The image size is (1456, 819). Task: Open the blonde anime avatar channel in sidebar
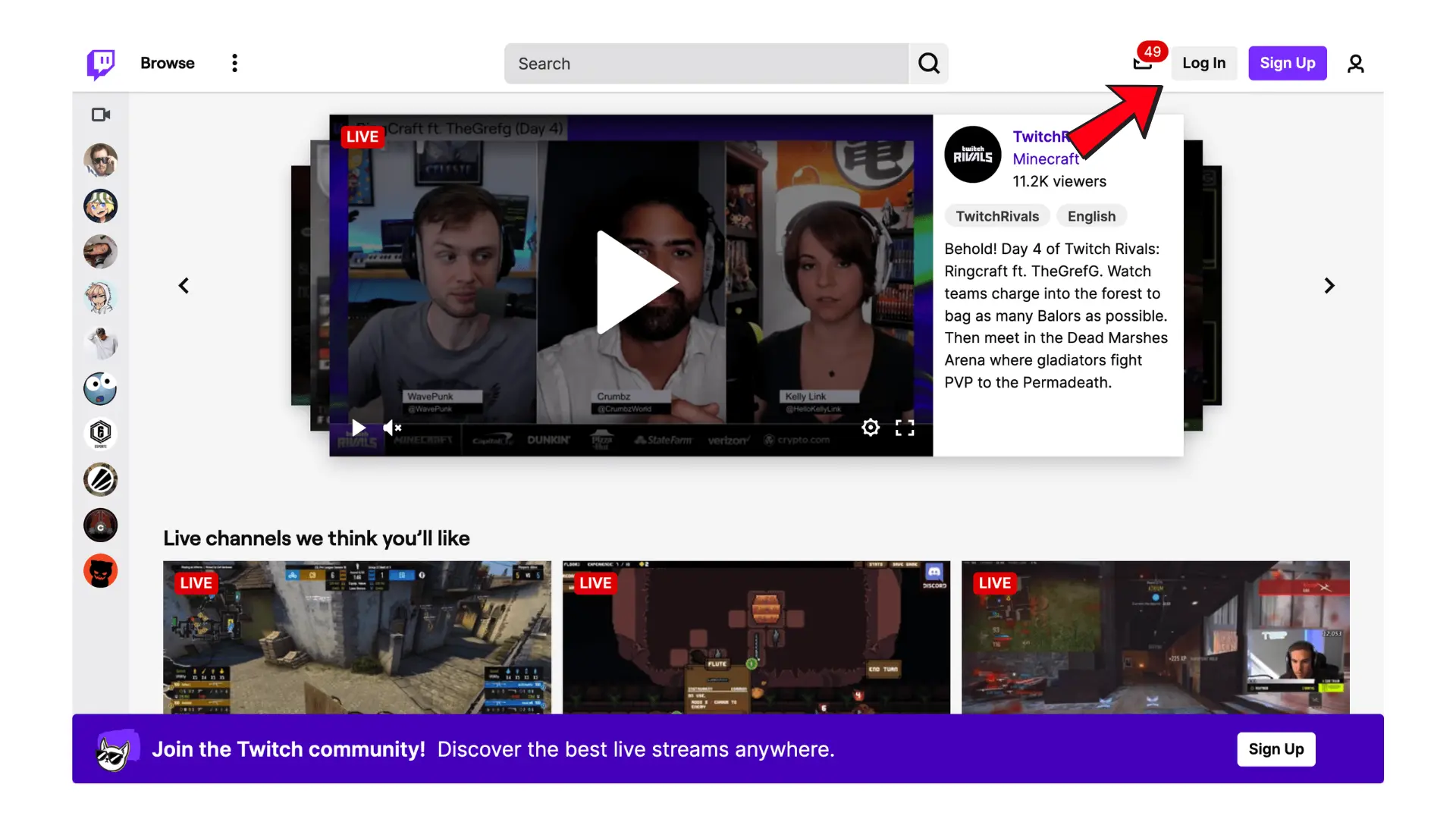point(101,206)
